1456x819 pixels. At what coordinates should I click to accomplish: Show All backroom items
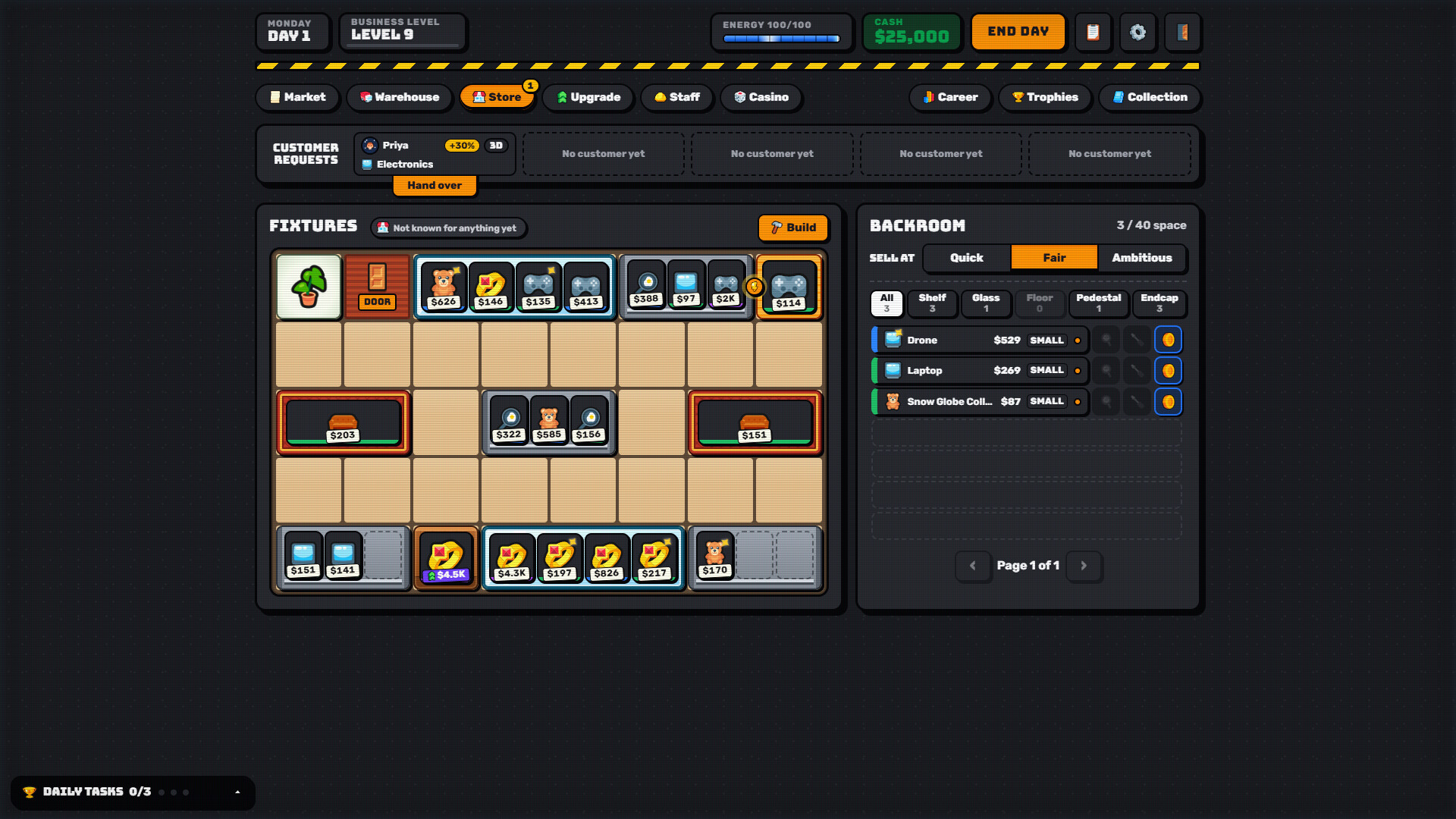tap(886, 303)
